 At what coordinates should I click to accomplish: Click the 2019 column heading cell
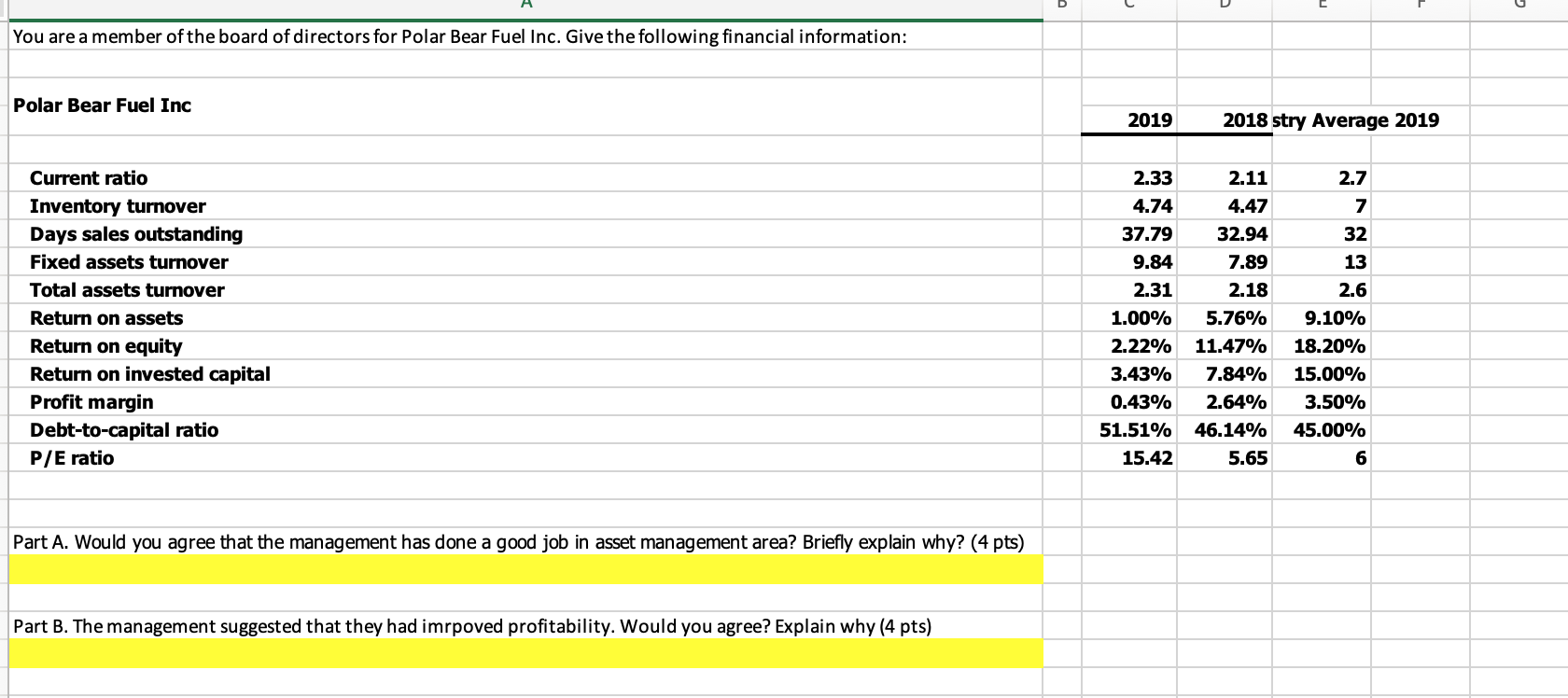pos(1129,120)
